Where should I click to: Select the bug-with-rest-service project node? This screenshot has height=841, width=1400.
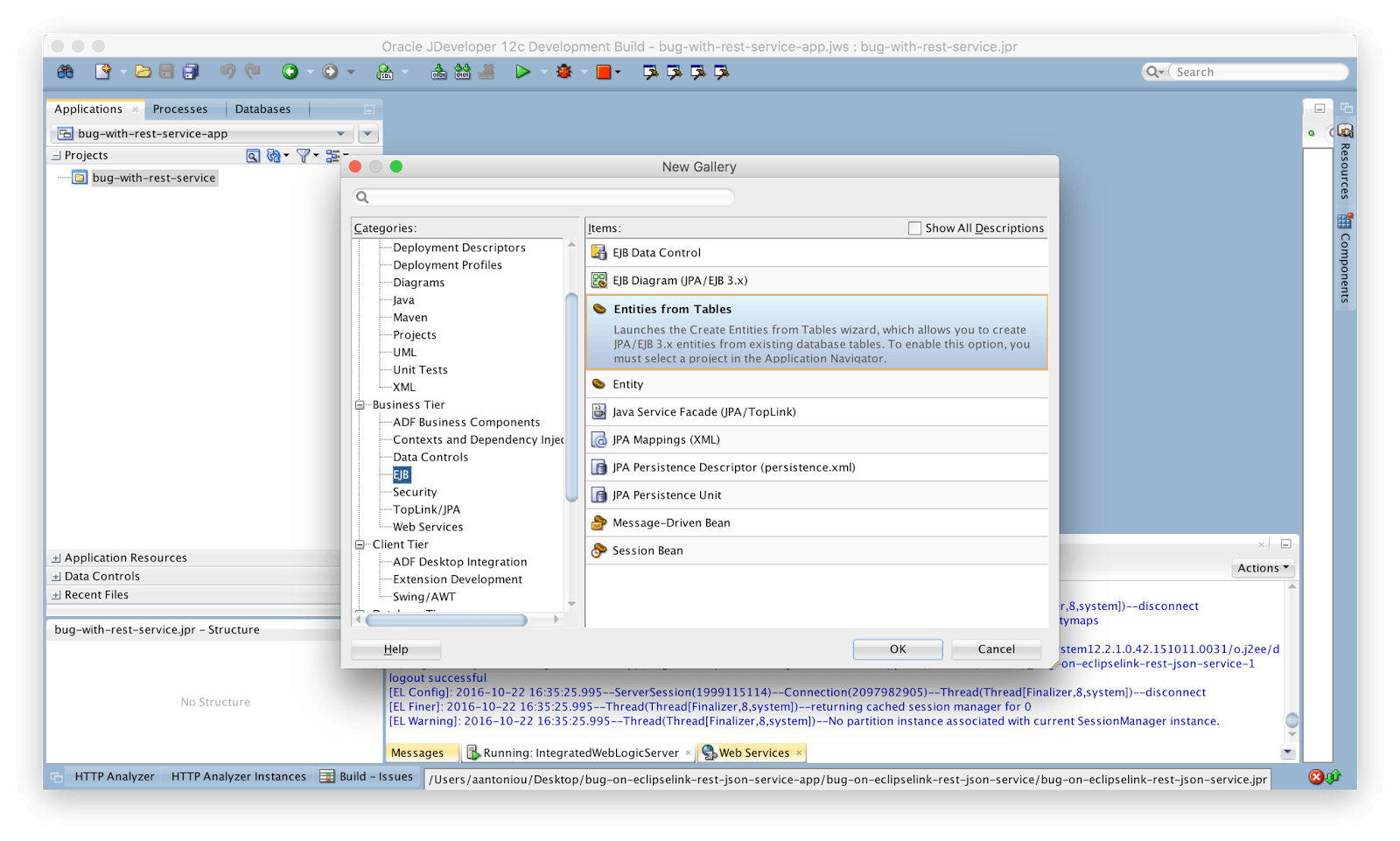point(154,178)
